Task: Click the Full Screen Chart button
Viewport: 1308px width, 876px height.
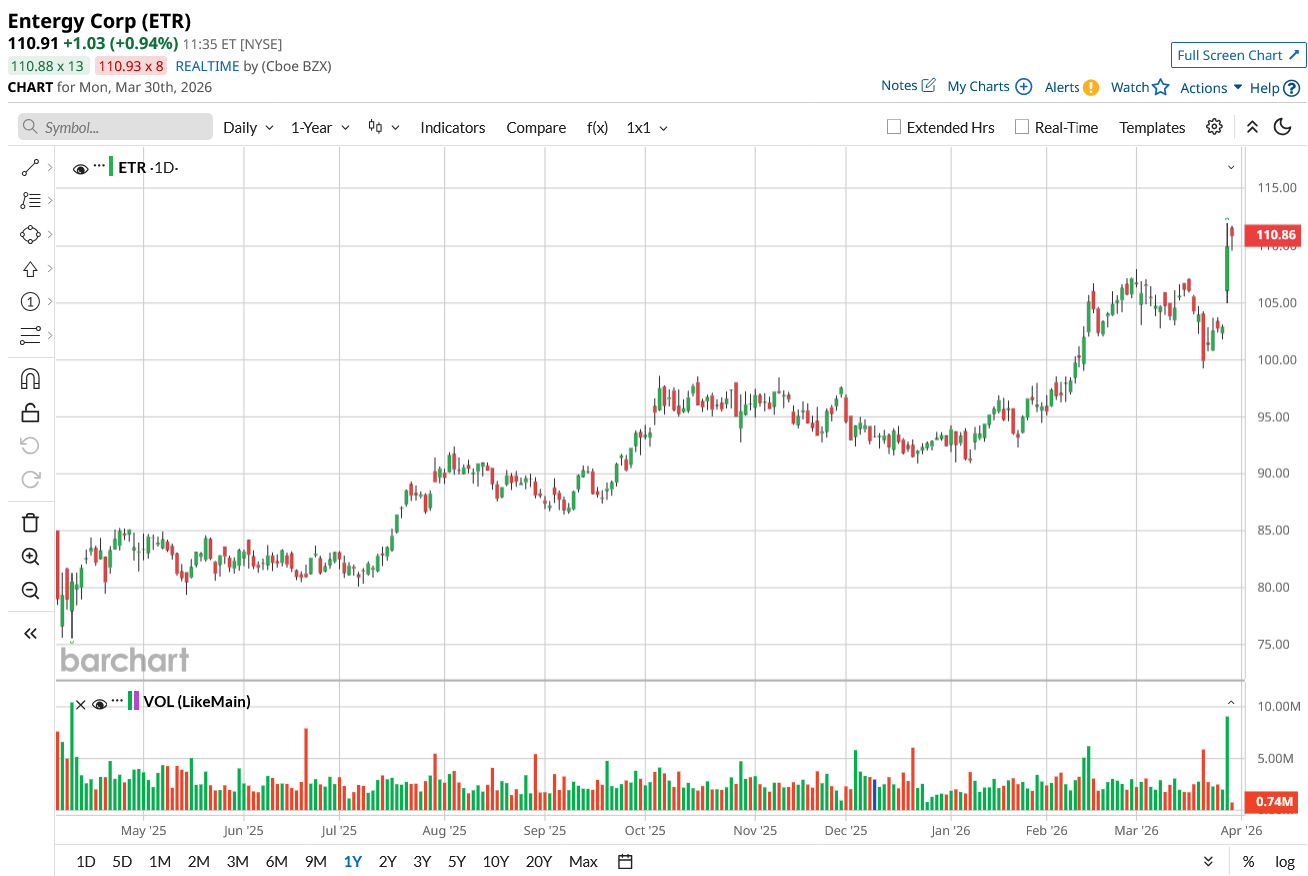Action: coord(1238,55)
